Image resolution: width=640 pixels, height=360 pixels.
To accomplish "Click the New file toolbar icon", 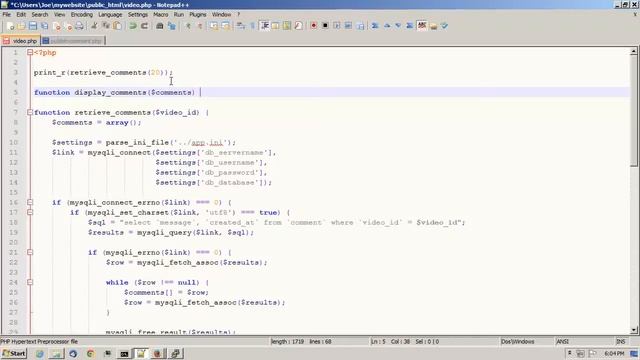I will (x=11, y=26).
